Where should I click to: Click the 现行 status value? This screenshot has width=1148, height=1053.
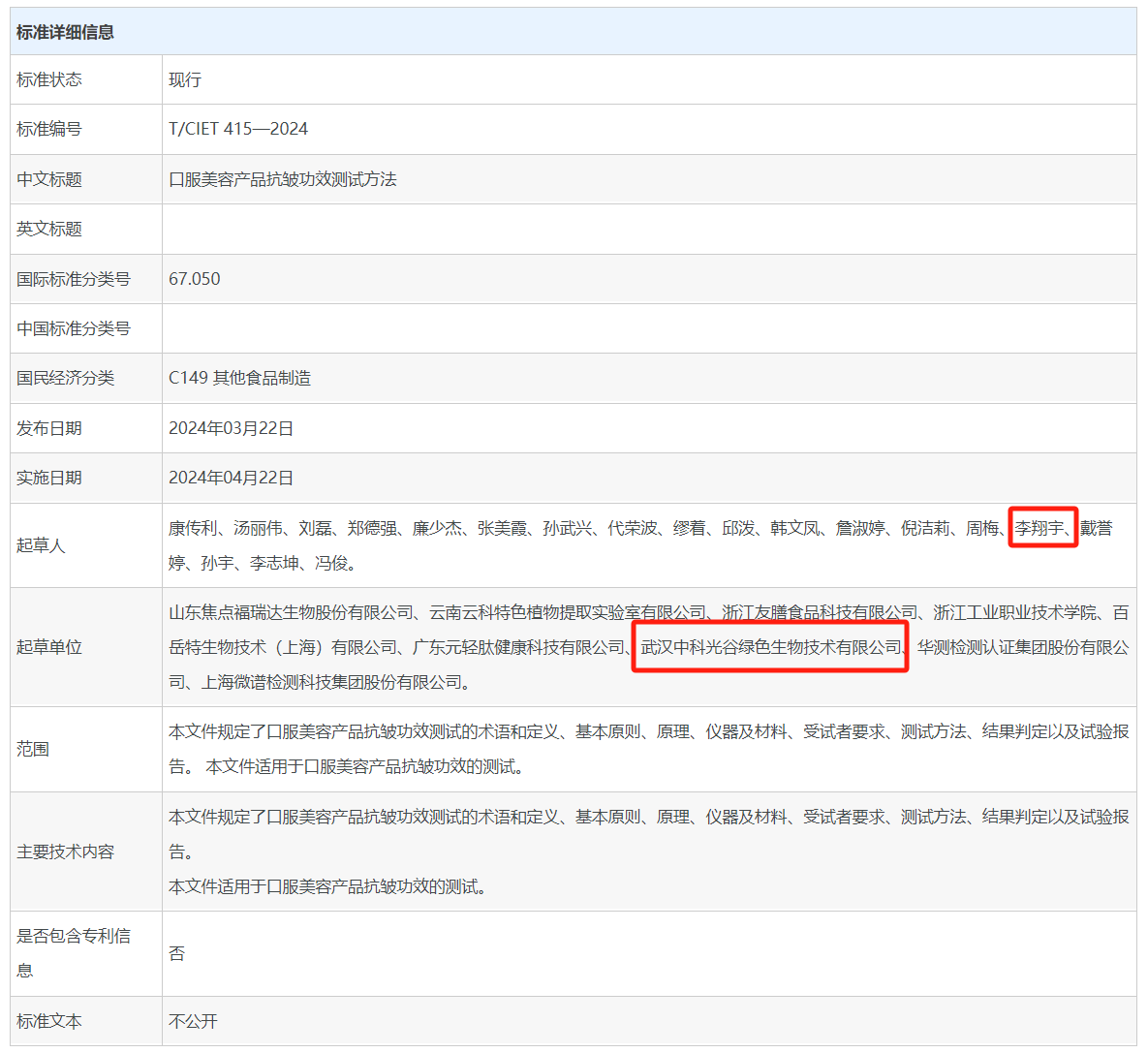point(185,79)
